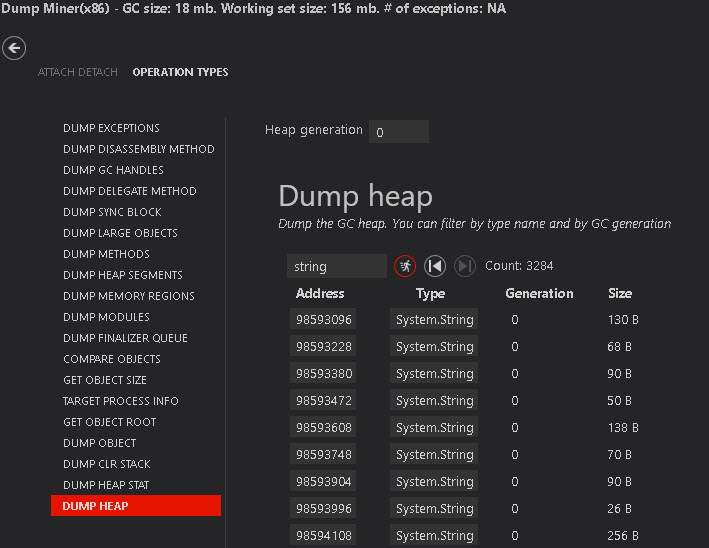
Task: Select Dump Large Objects operation
Action: coord(120,233)
